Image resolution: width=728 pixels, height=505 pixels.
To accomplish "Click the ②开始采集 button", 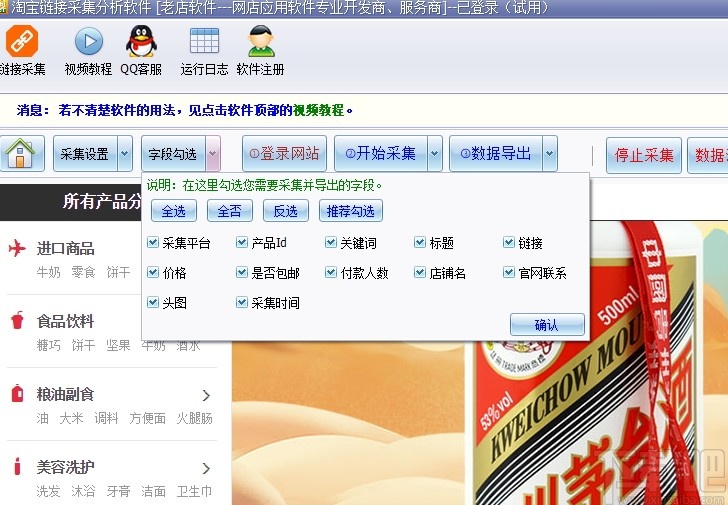I will pyautogui.click(x=381, y=154).
